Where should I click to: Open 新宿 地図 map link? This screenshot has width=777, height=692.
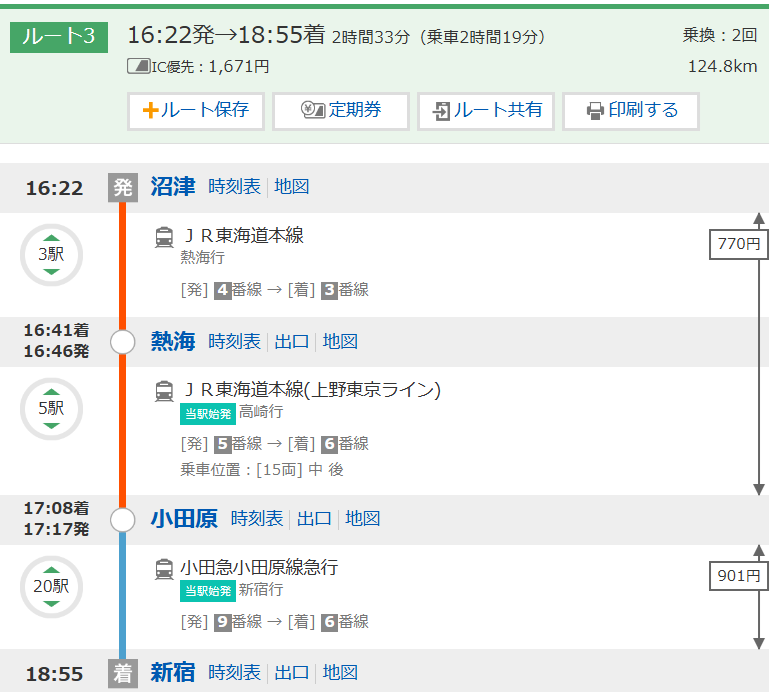pos(340,673)
